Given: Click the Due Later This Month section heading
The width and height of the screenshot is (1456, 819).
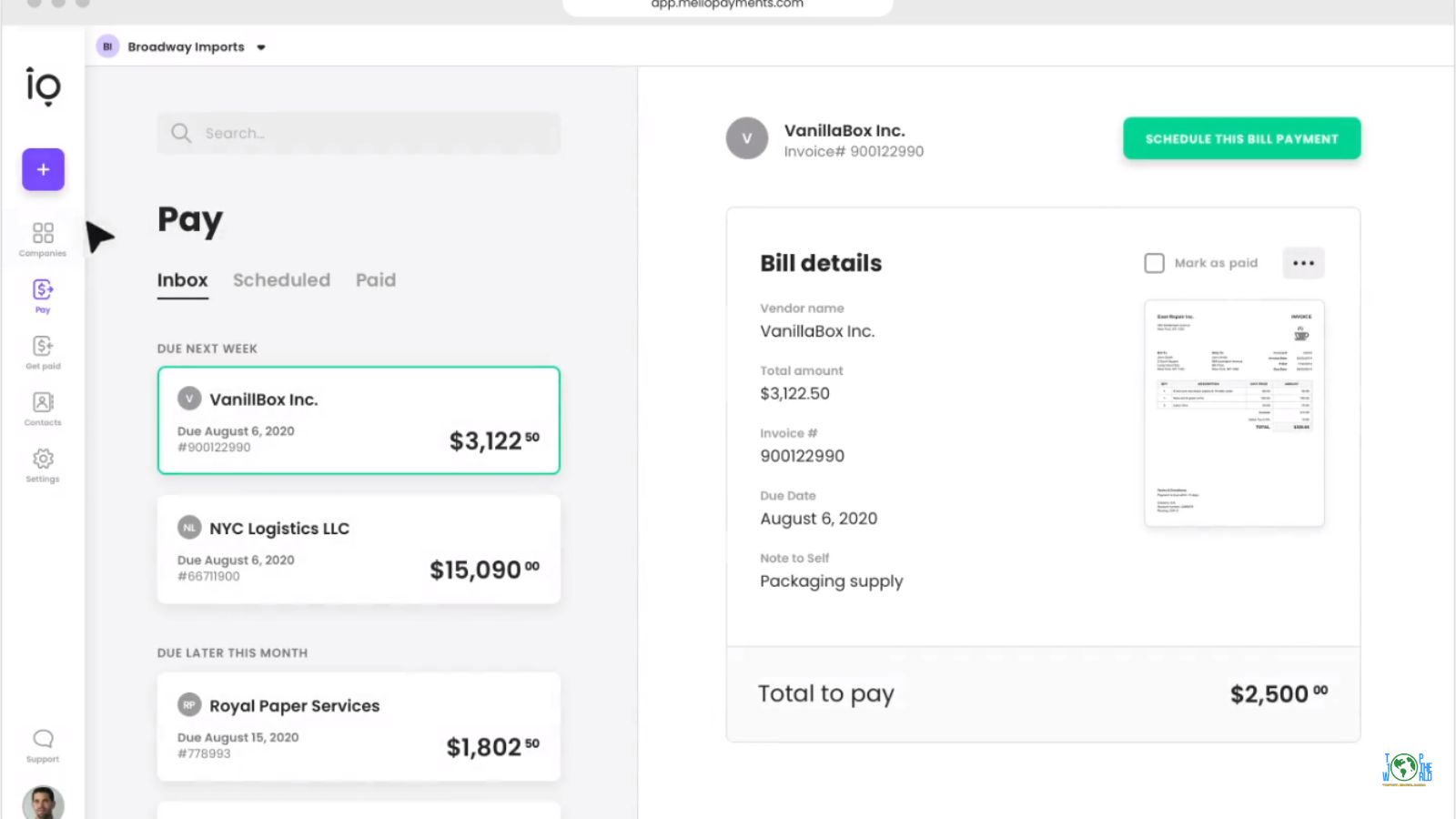Looking at the screenshot, I should coord(232,653).
